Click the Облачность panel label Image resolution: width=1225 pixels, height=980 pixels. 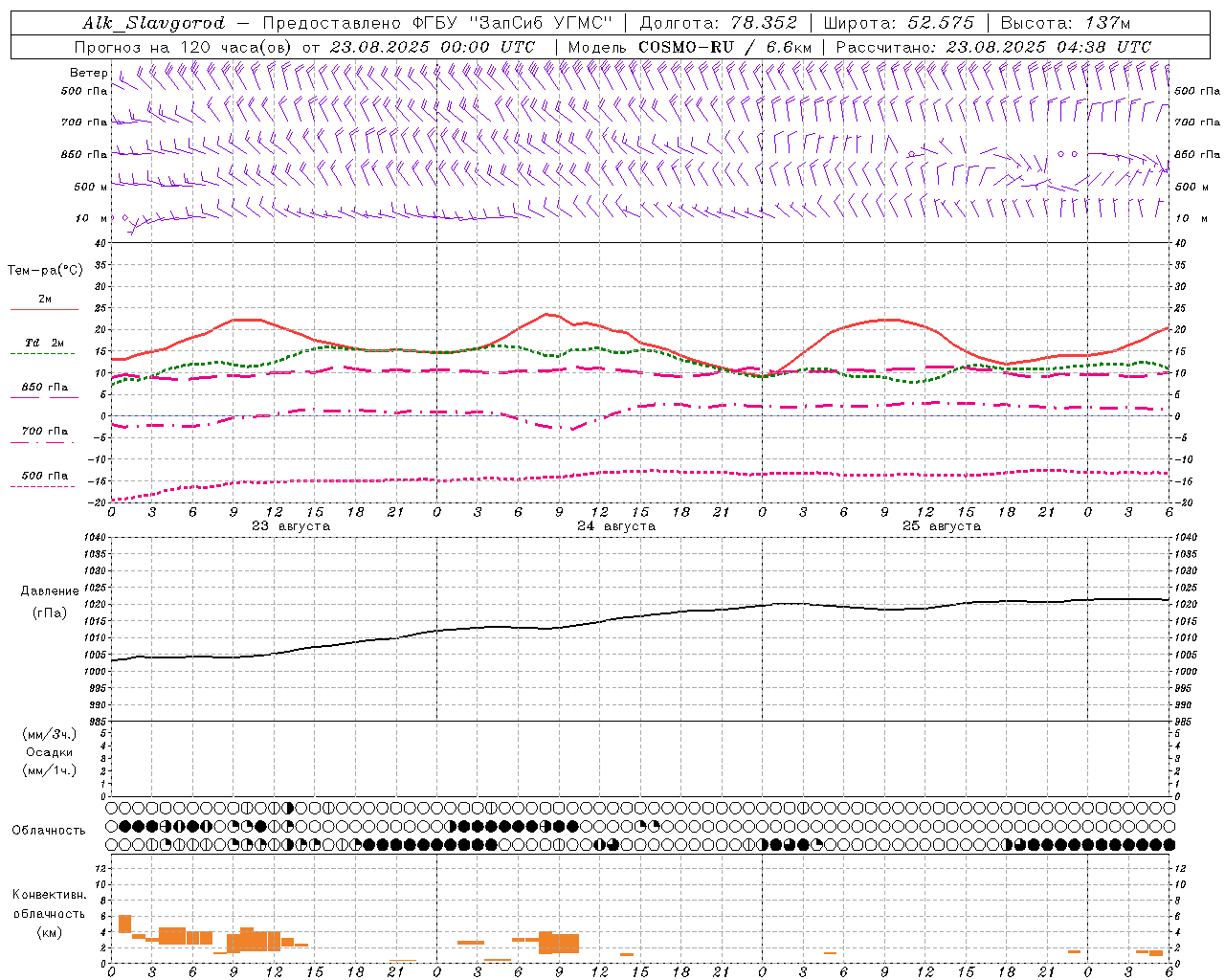(49, 831)
